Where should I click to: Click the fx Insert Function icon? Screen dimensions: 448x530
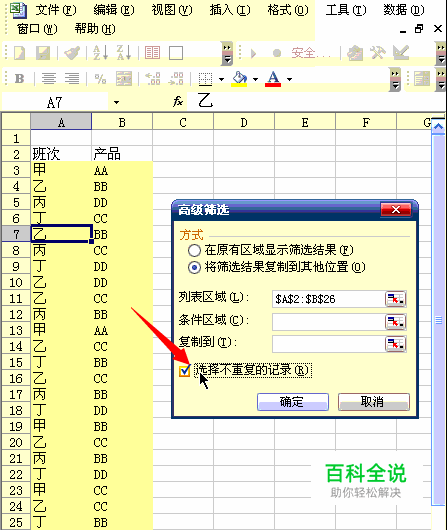[x=178, y=101]
